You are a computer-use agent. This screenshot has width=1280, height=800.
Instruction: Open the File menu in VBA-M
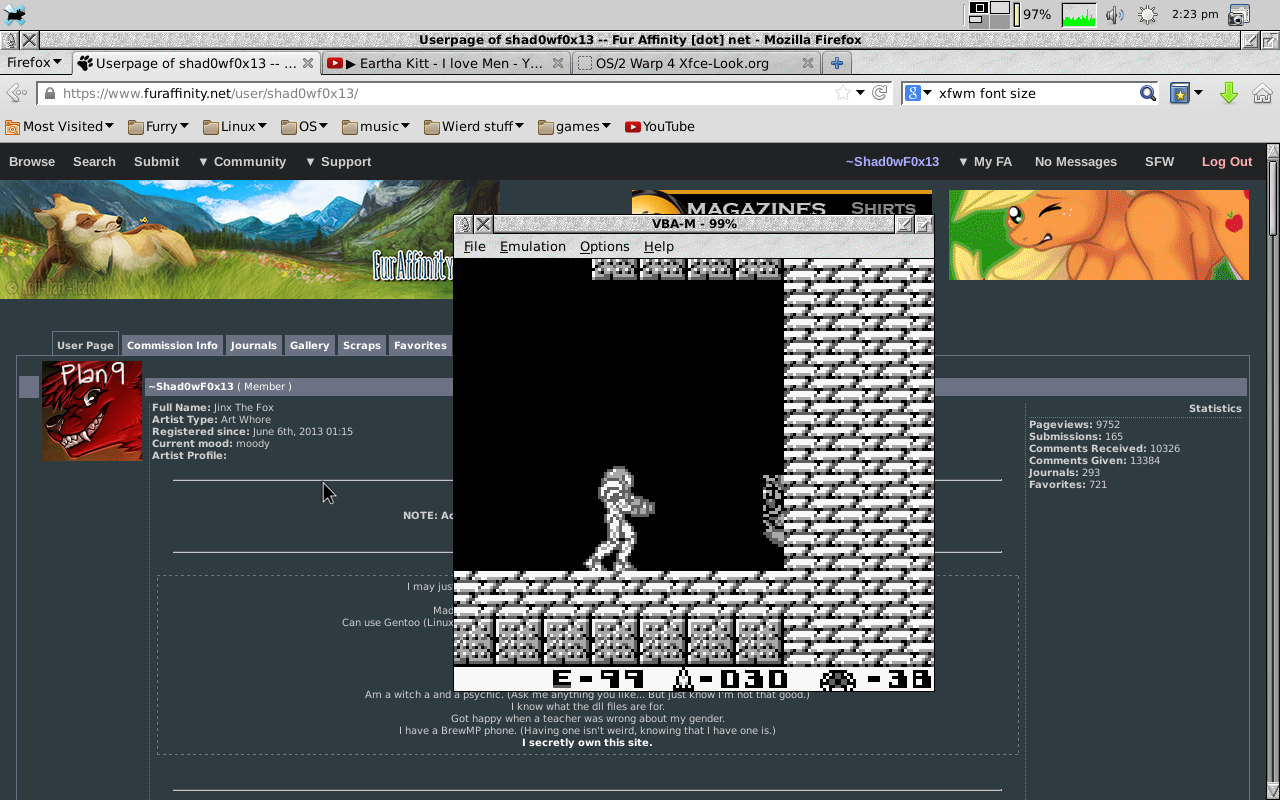(x=474, y=246)
